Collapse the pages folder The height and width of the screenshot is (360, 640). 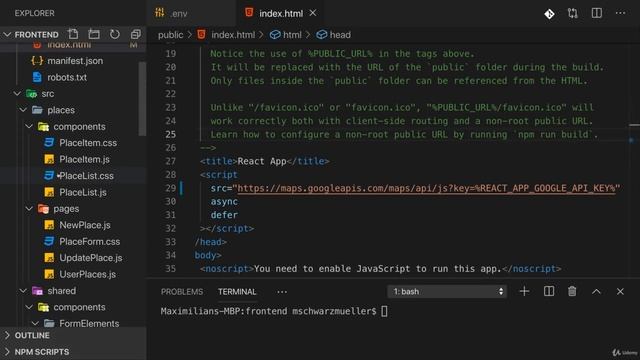(29, 209)
